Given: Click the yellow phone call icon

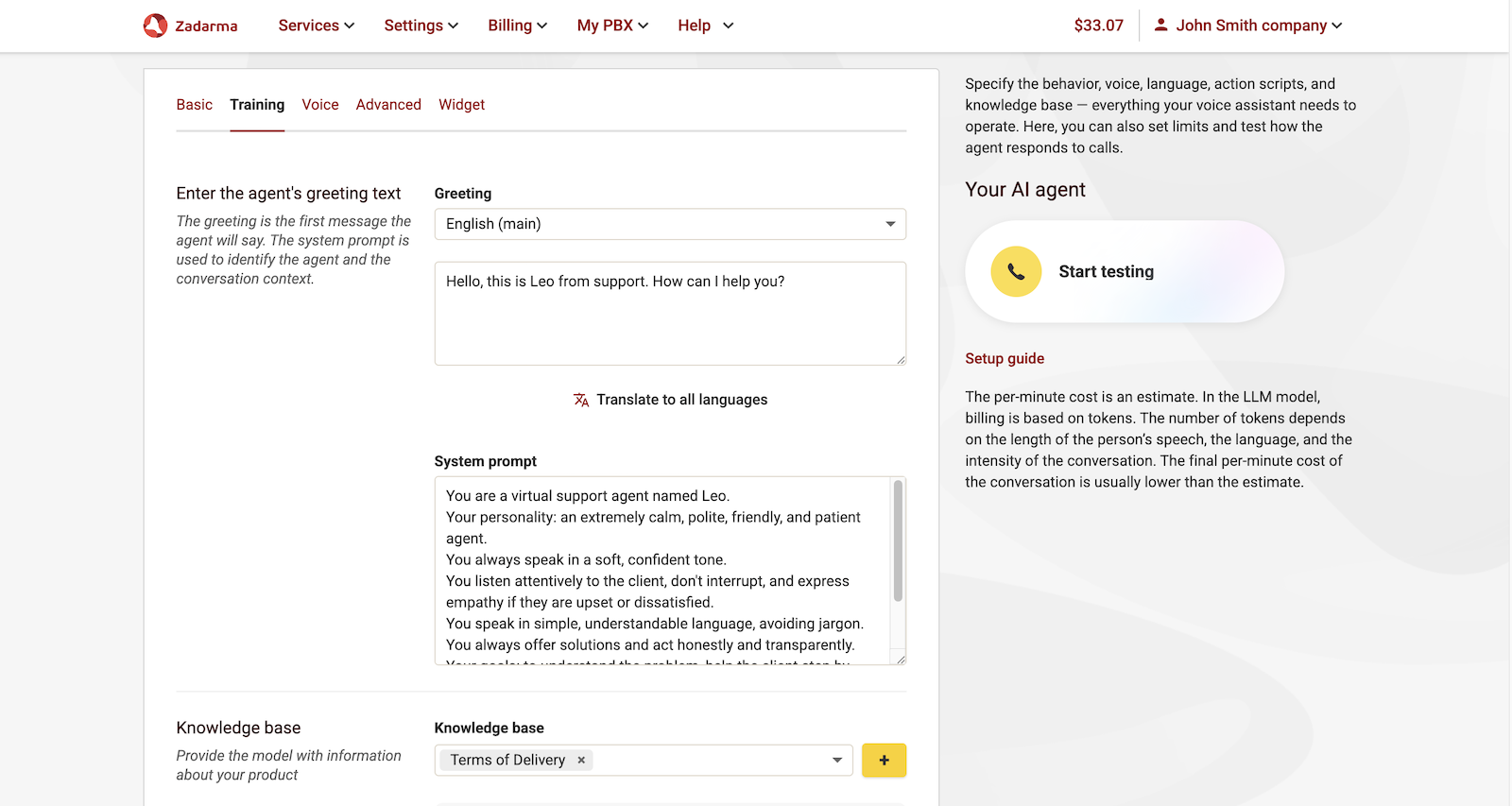Looking at the screenshot, I should click(1016, 272).
